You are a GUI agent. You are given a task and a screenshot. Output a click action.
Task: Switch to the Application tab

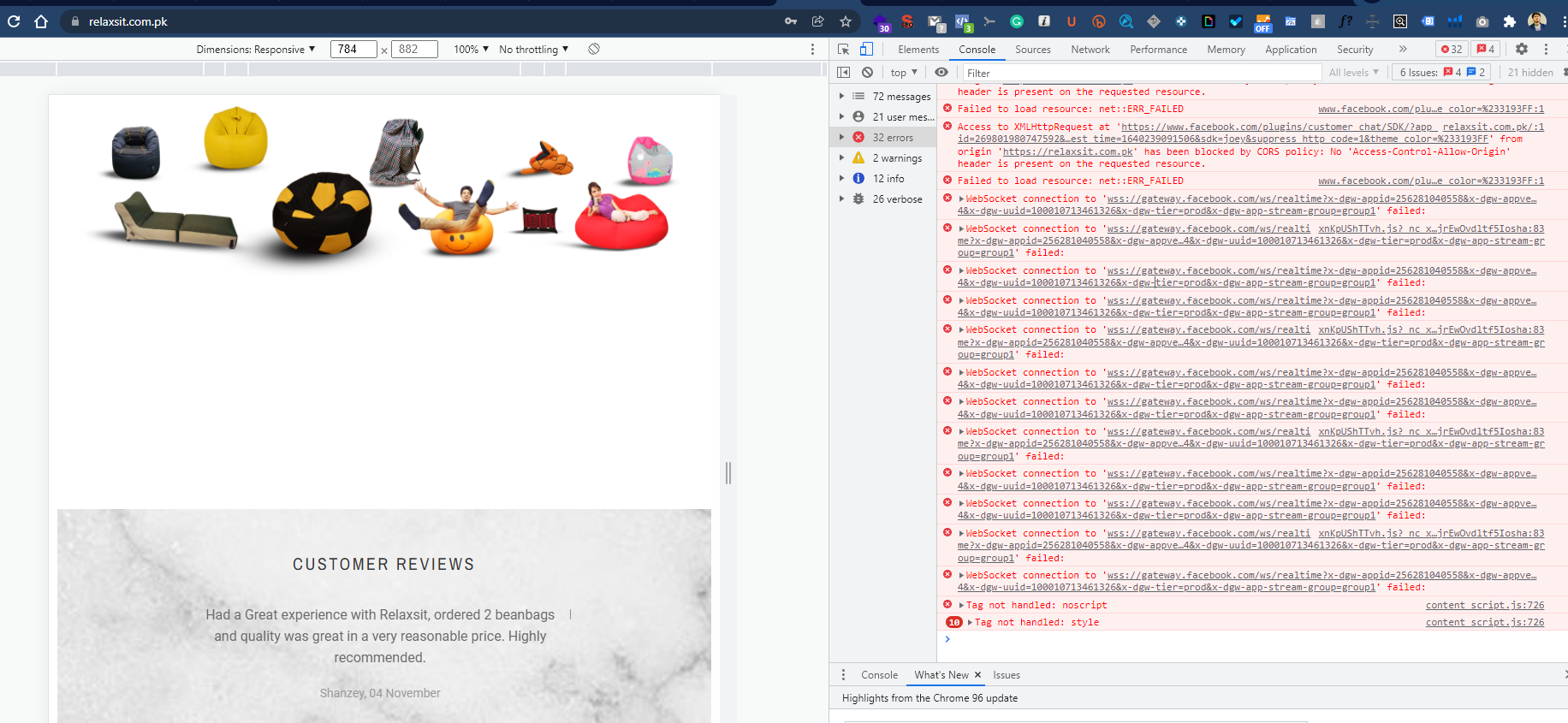point(1292,50)
